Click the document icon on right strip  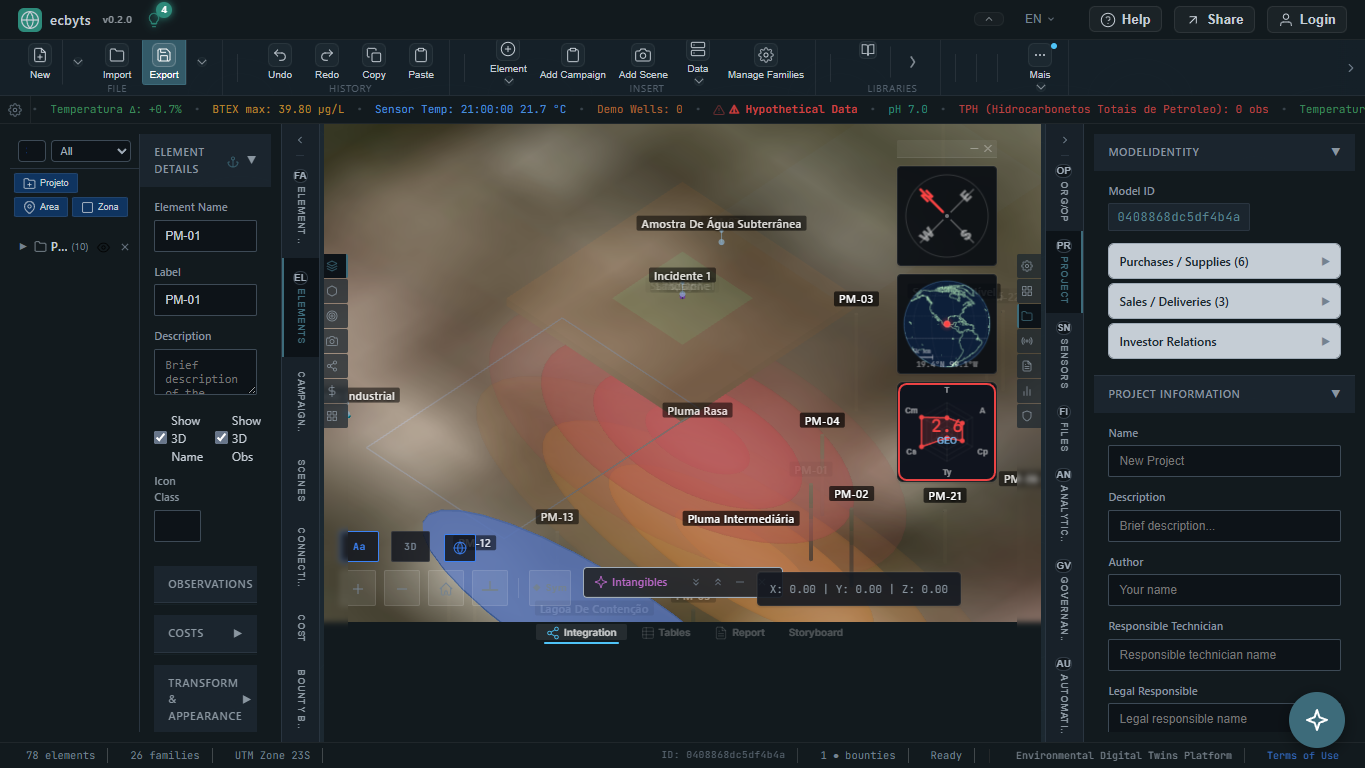pos(1027,366)
